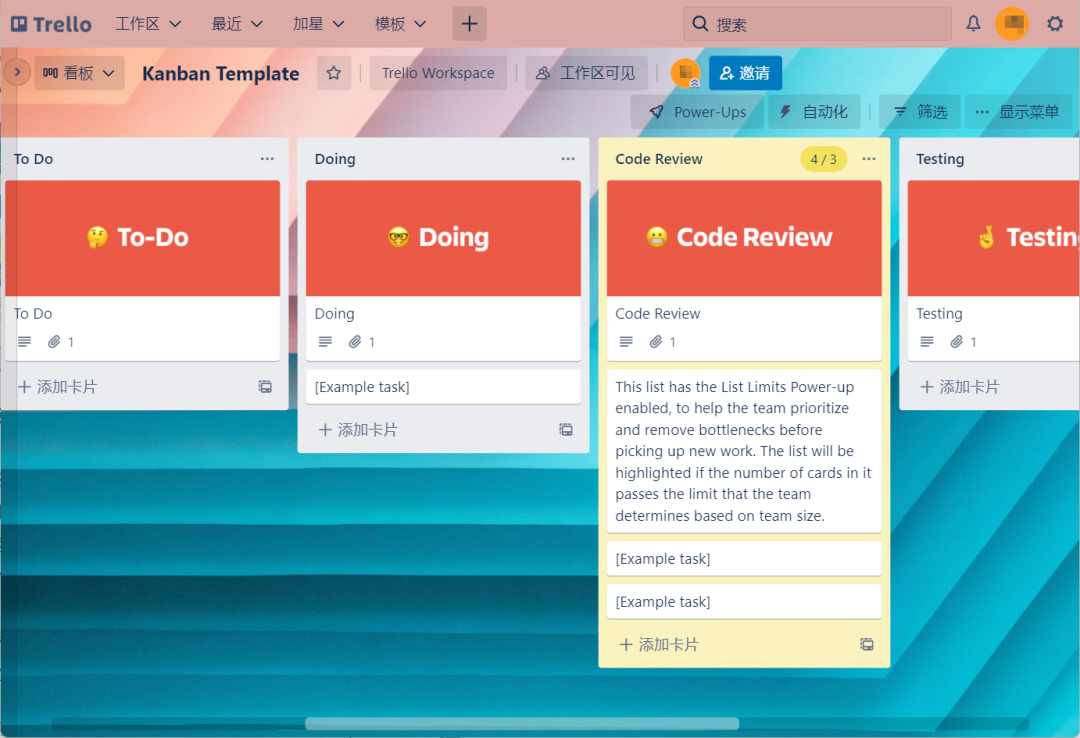Click the Kanban Template board title
Image resolution: width=1080 pixels, height=738 pixels.
220,73
